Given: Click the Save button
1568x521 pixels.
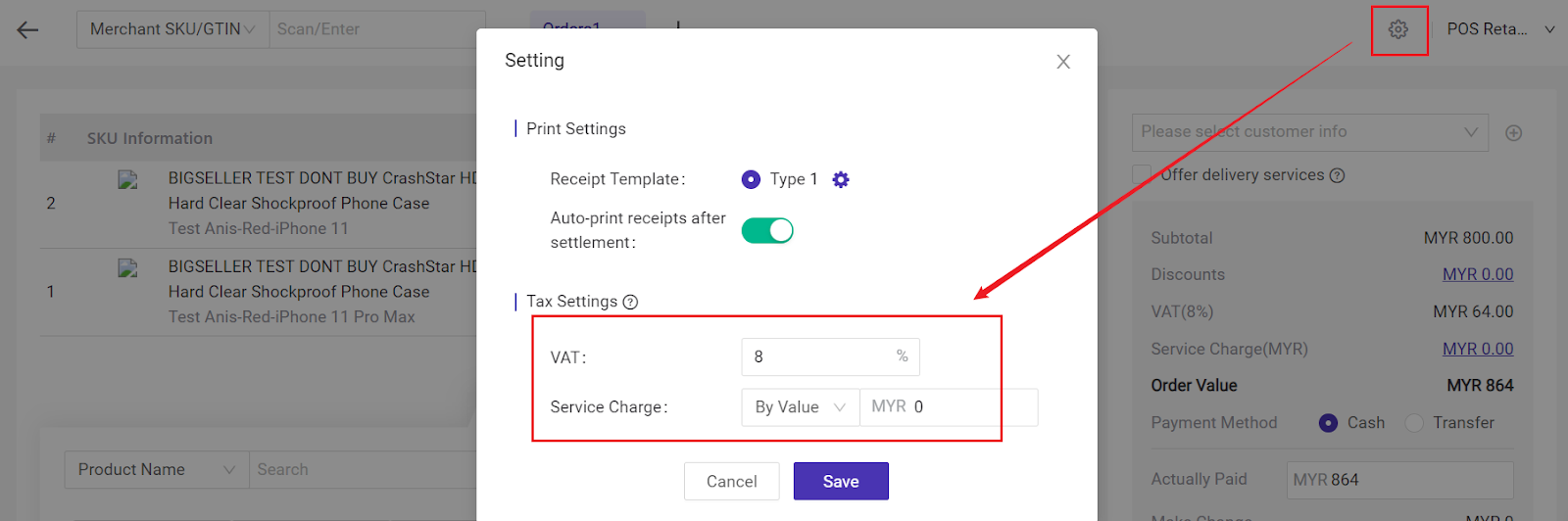Looking at the screenshot, I should point(841,481).
